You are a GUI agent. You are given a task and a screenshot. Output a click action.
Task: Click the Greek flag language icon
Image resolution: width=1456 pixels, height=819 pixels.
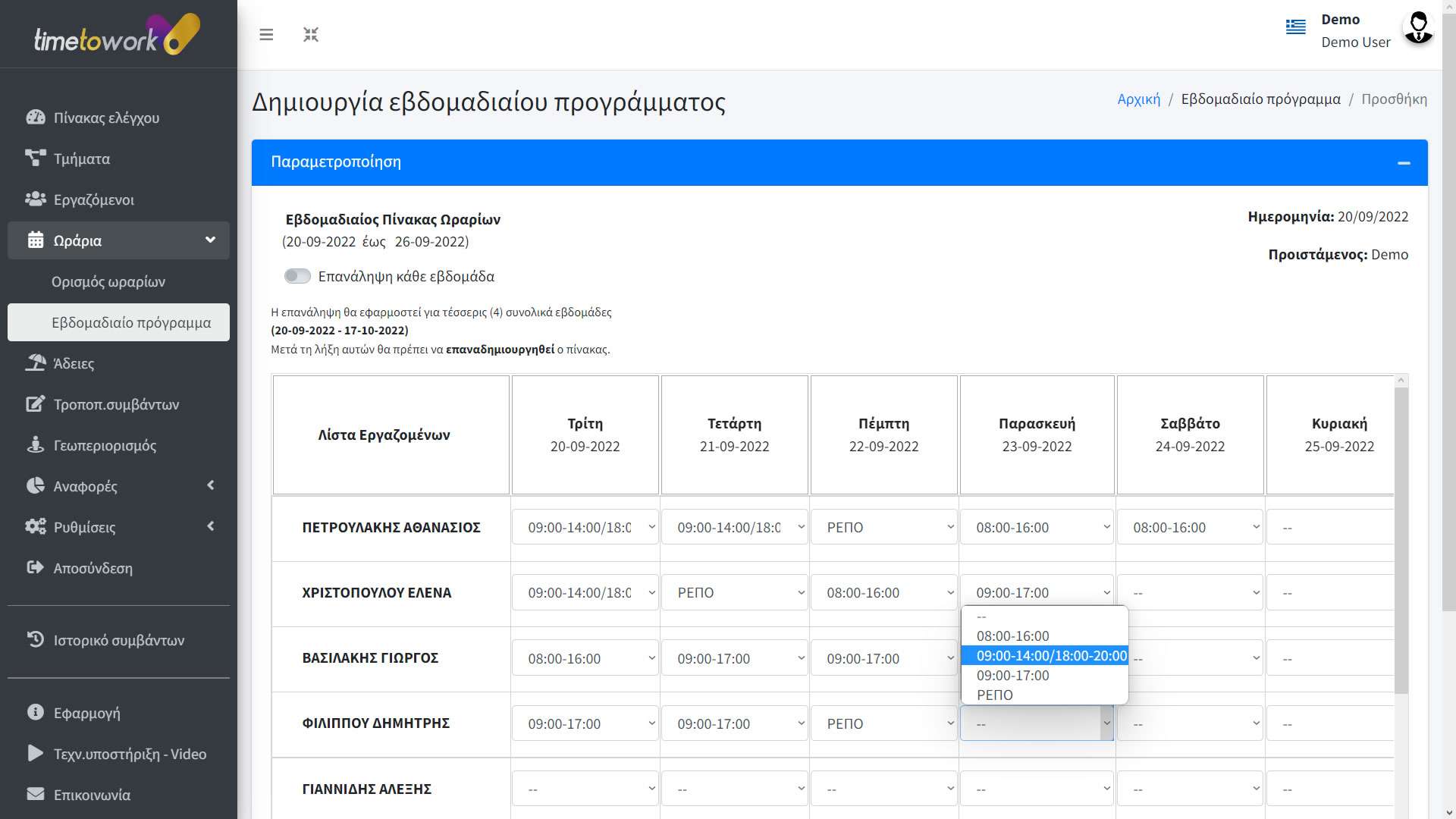tap(1295, 27)
